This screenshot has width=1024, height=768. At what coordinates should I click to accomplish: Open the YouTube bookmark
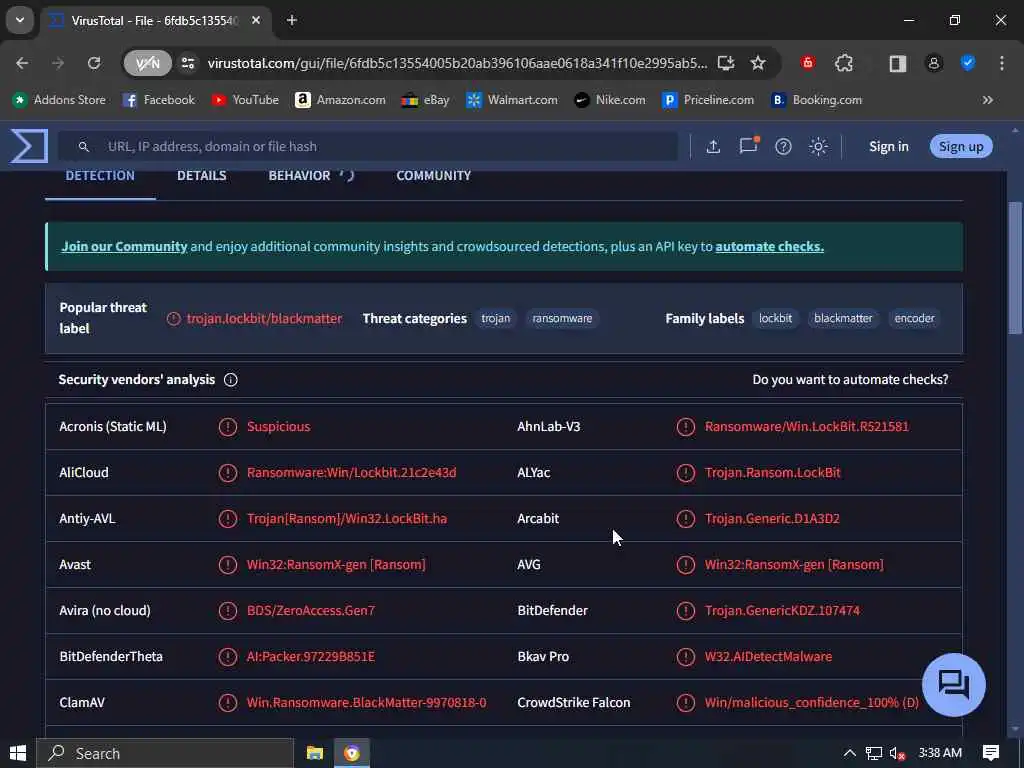pos(245,100)
